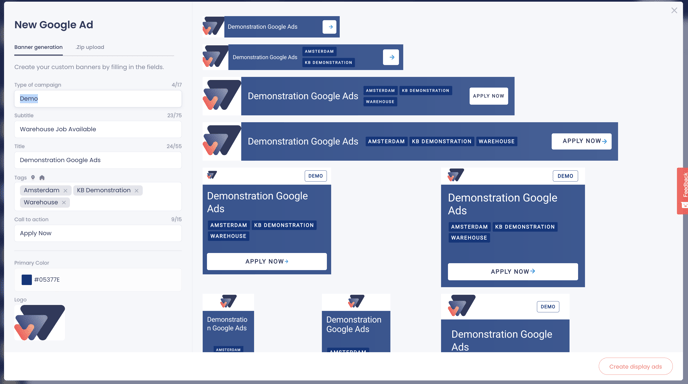Edit the Subtitle field Warehouse Job Available

[x=98, y=129]
